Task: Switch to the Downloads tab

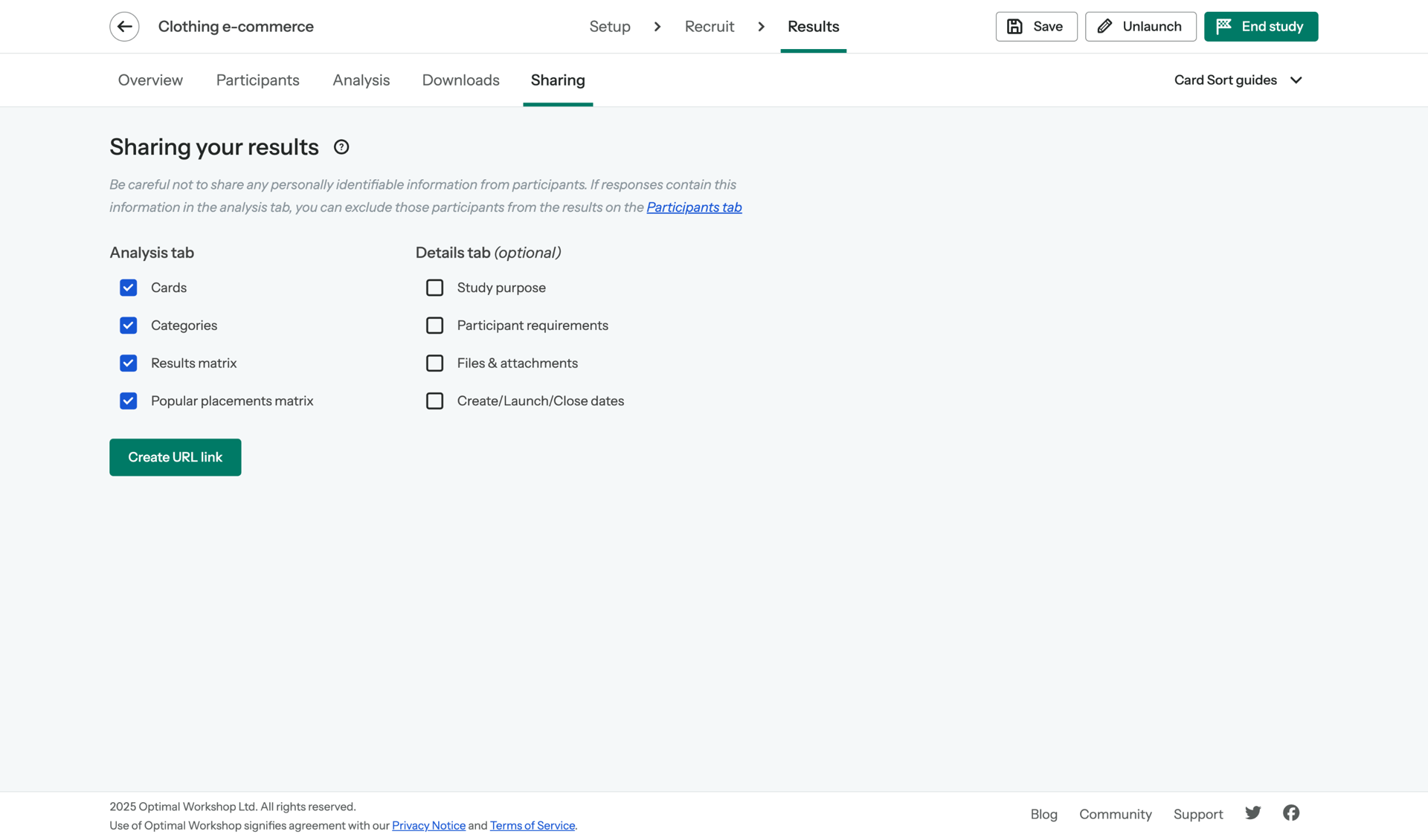Action: pyautogui.click(x=460, y=80)
